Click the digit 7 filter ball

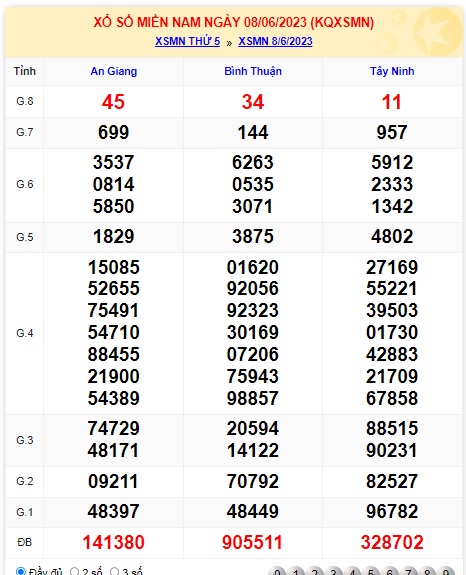(408, 571)
